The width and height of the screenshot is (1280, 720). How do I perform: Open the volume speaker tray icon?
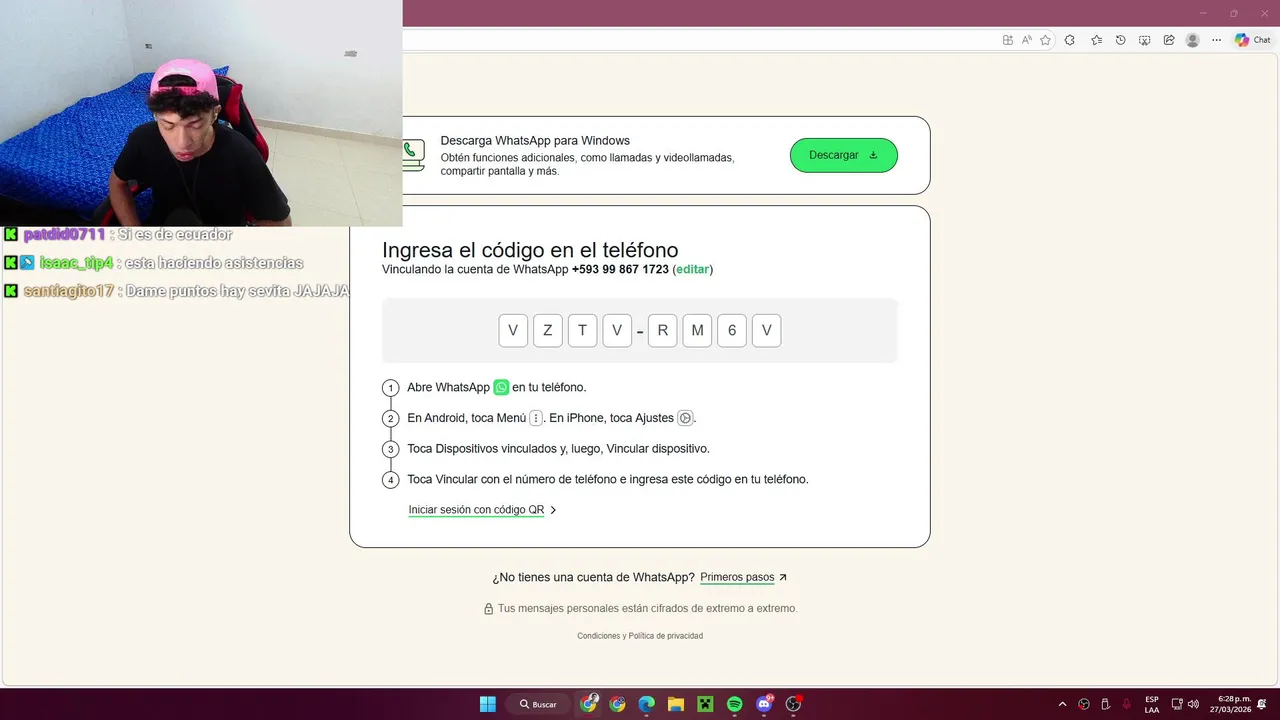pos(1193,704)
